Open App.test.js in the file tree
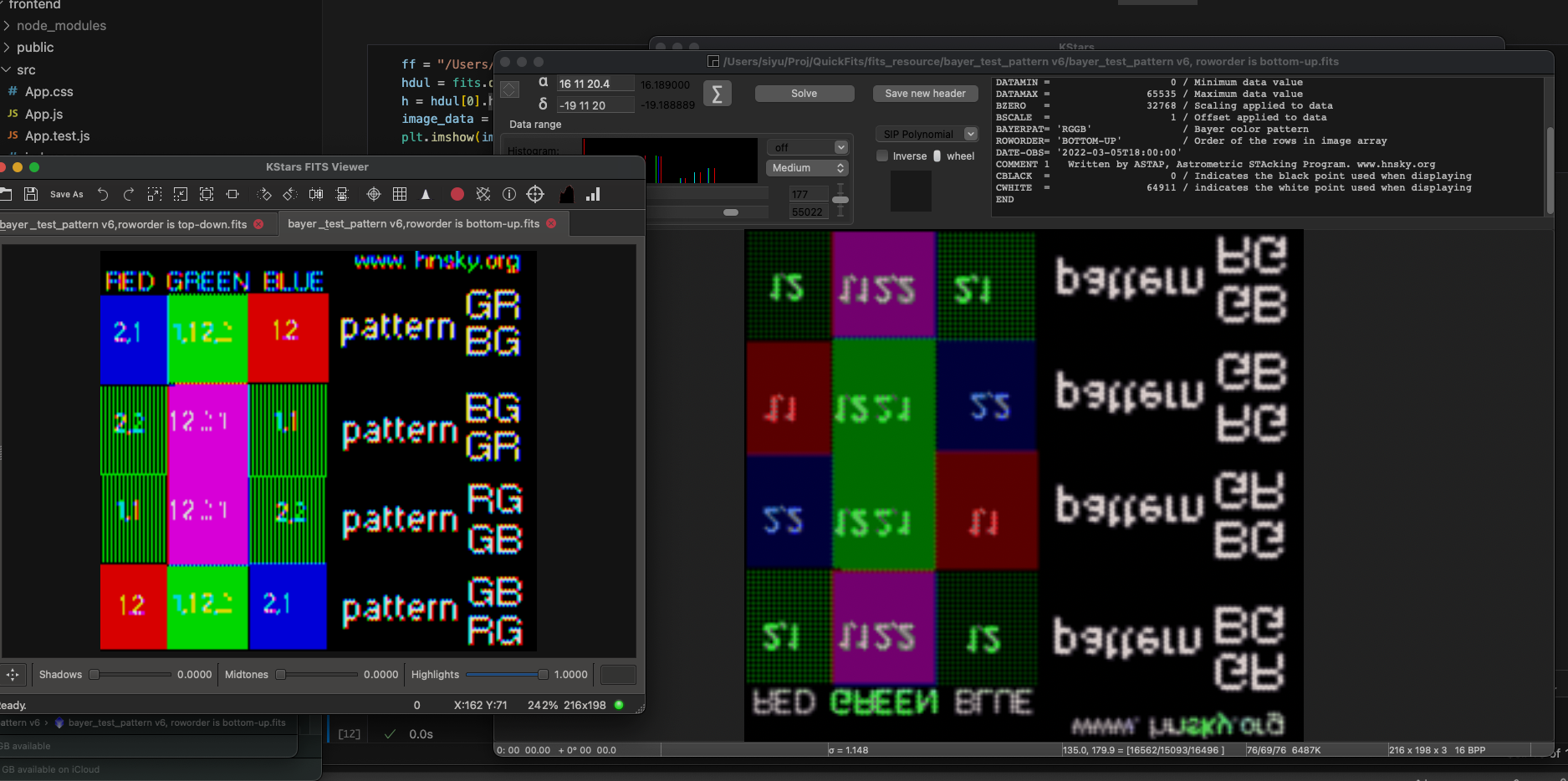 [x=57, y=135]
